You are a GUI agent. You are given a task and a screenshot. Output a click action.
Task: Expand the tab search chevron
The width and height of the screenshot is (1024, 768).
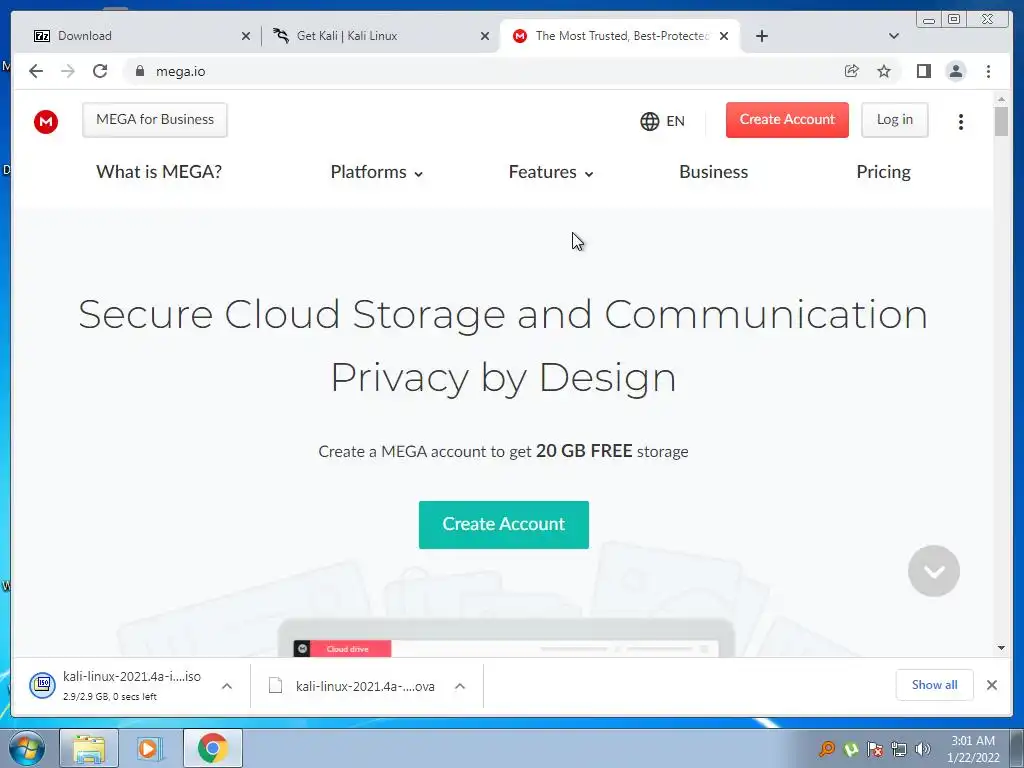click(894, 36)
